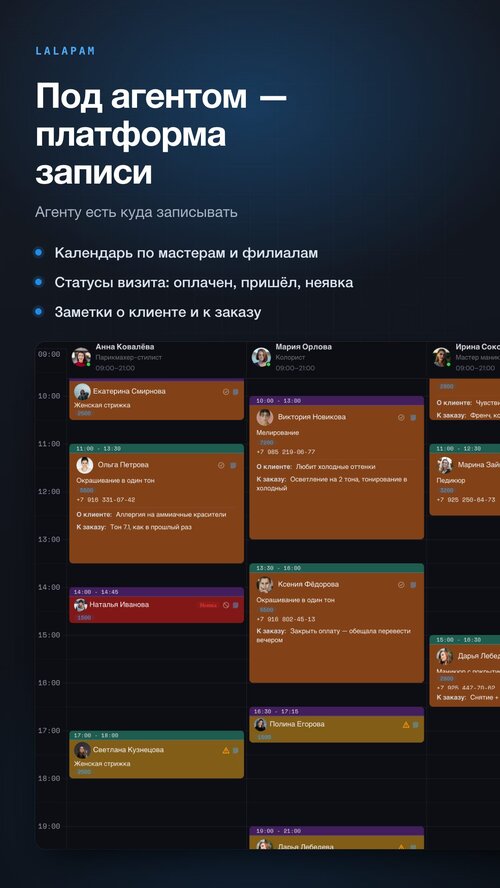Viewport: 500px width, 888px height.
Task: Click the client name Ольга Петрова
Action: click(x=123, y=465)
